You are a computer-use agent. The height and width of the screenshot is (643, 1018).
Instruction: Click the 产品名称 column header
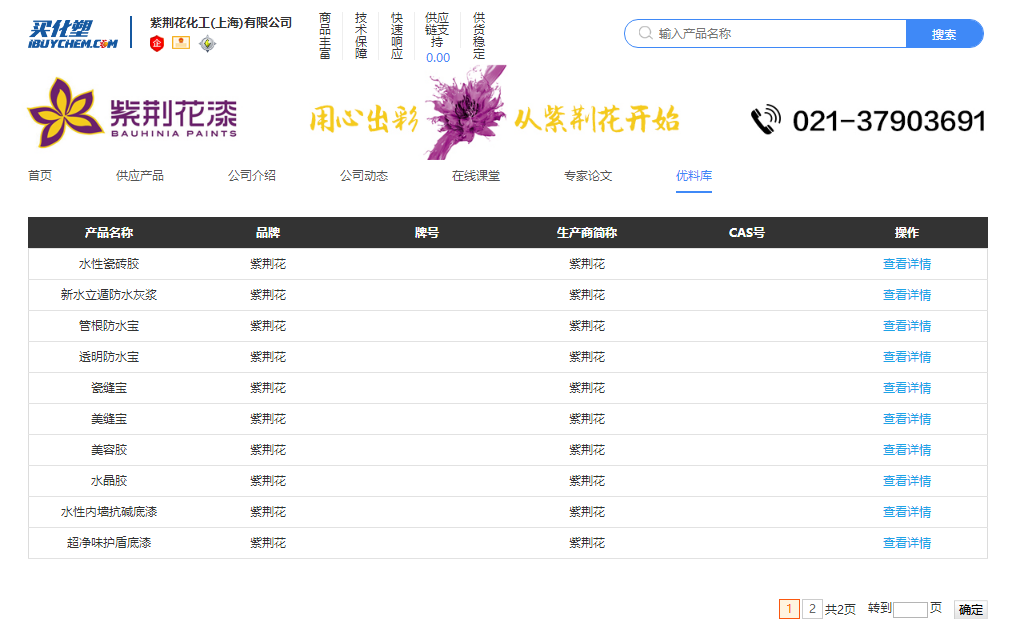click(x=108, y=233)
